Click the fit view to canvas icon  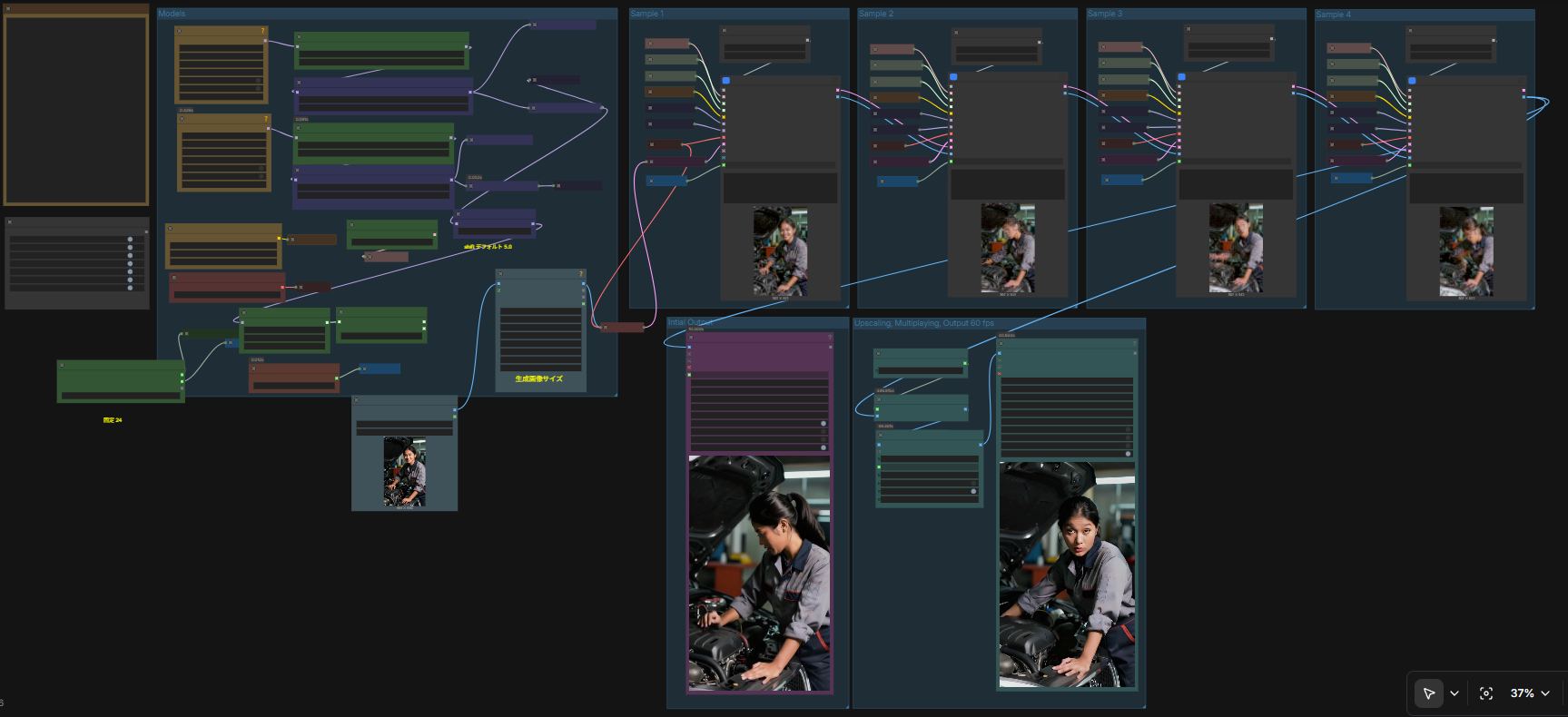[1486, 693]
